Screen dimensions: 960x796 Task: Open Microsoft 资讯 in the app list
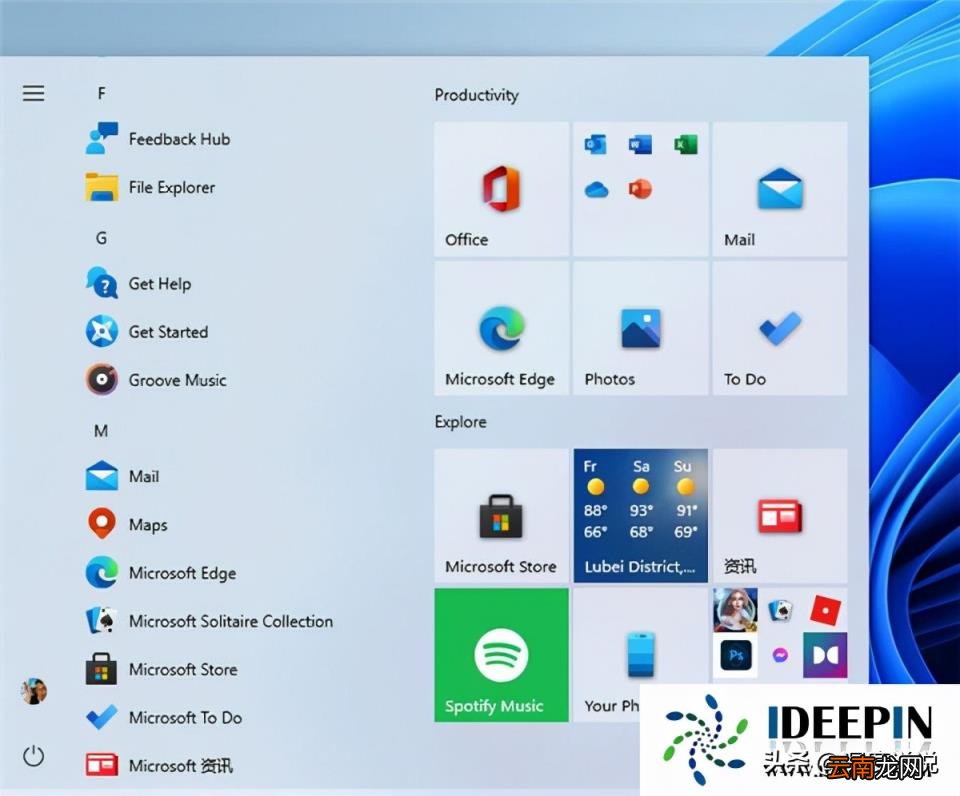[x=160, y=765]
